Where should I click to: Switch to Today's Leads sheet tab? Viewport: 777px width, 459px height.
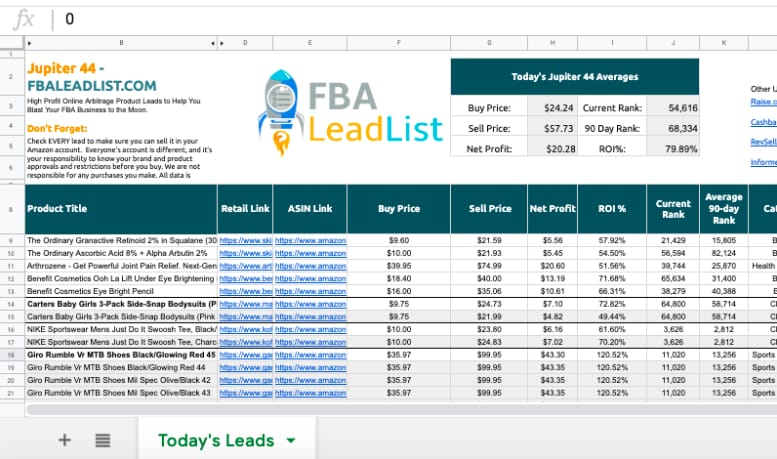(215, 441)
